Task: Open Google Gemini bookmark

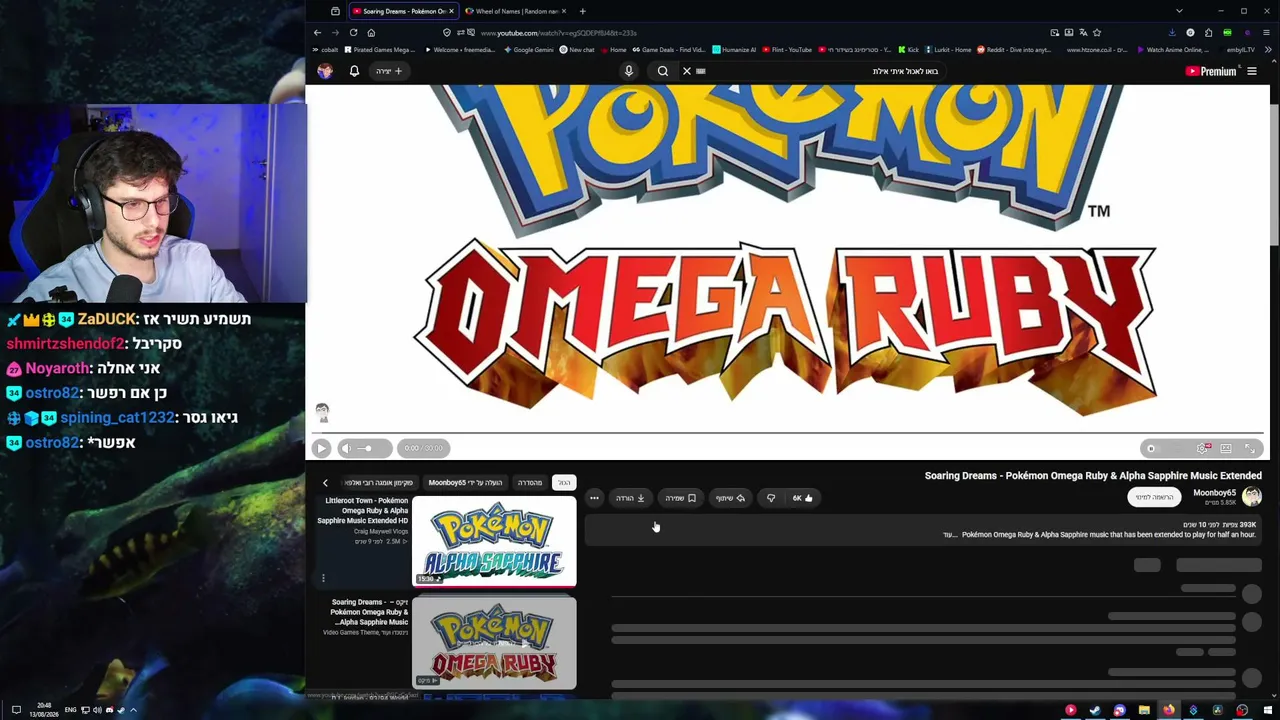Action: click(528, 50)
